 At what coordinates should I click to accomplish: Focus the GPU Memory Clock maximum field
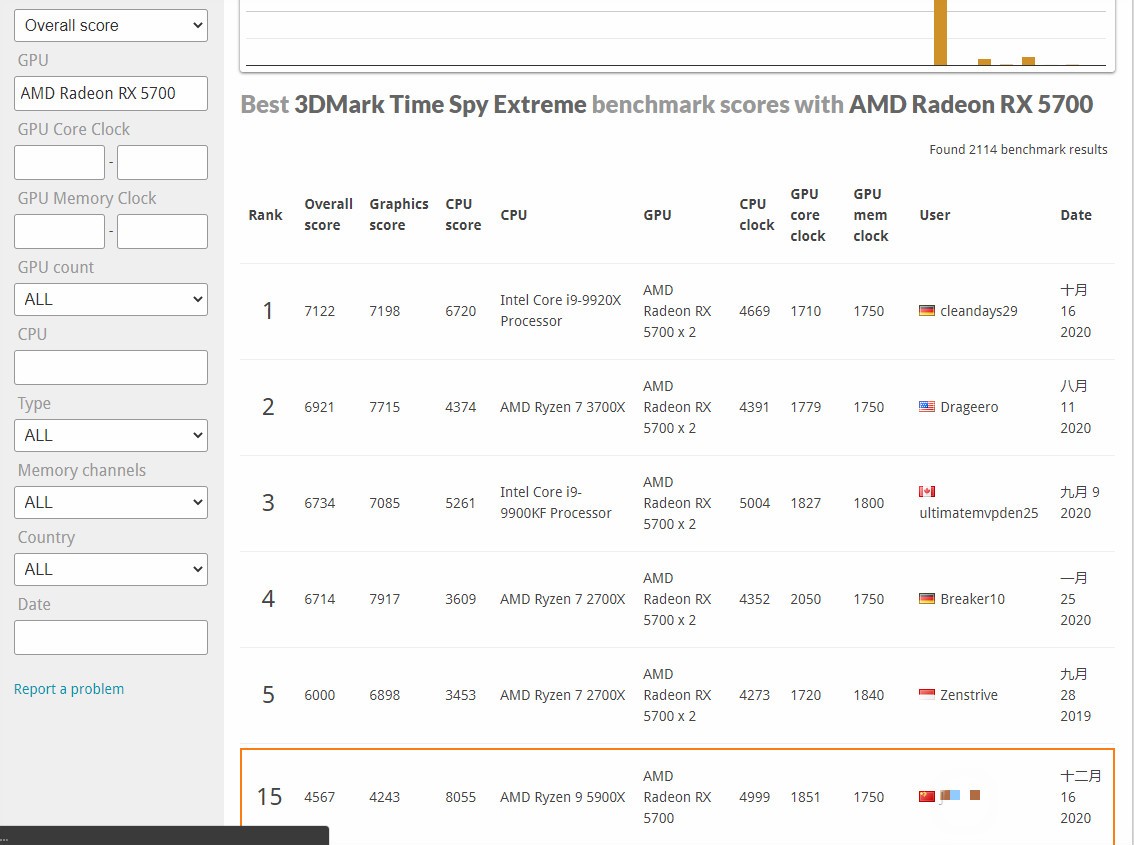coord(162,232)
